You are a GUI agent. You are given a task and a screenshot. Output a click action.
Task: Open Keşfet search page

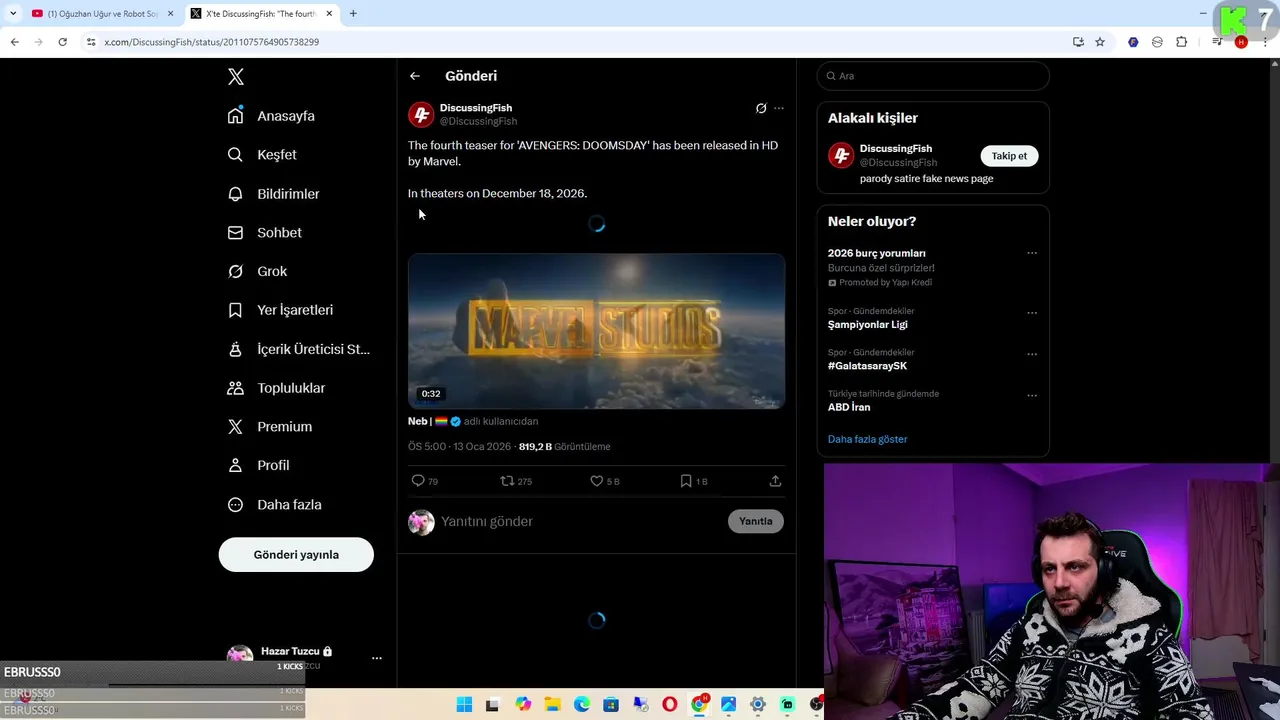262,155
